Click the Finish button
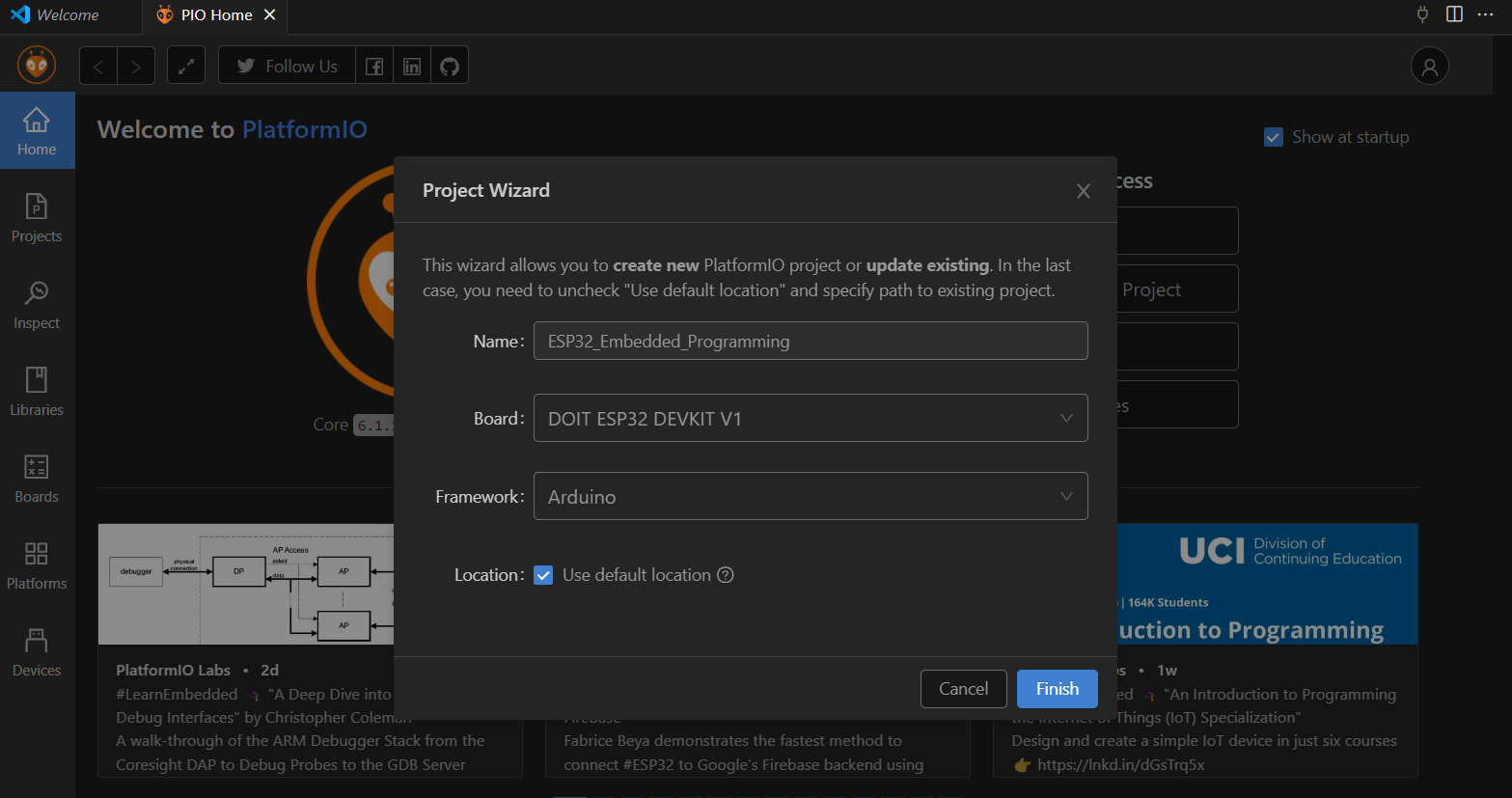 1058,689
